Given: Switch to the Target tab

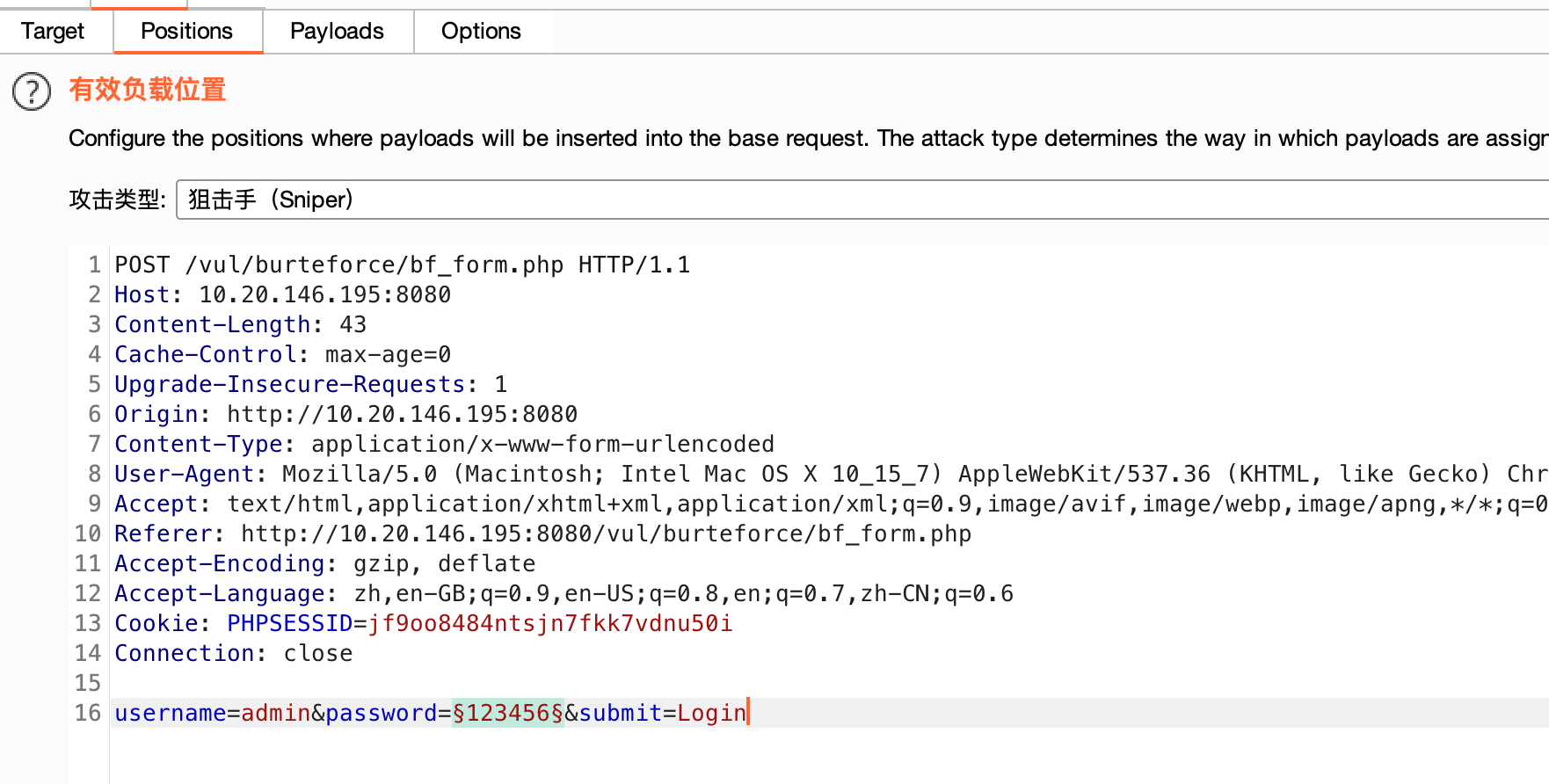Looking at the screenshot, I should [x=53, y=32].
